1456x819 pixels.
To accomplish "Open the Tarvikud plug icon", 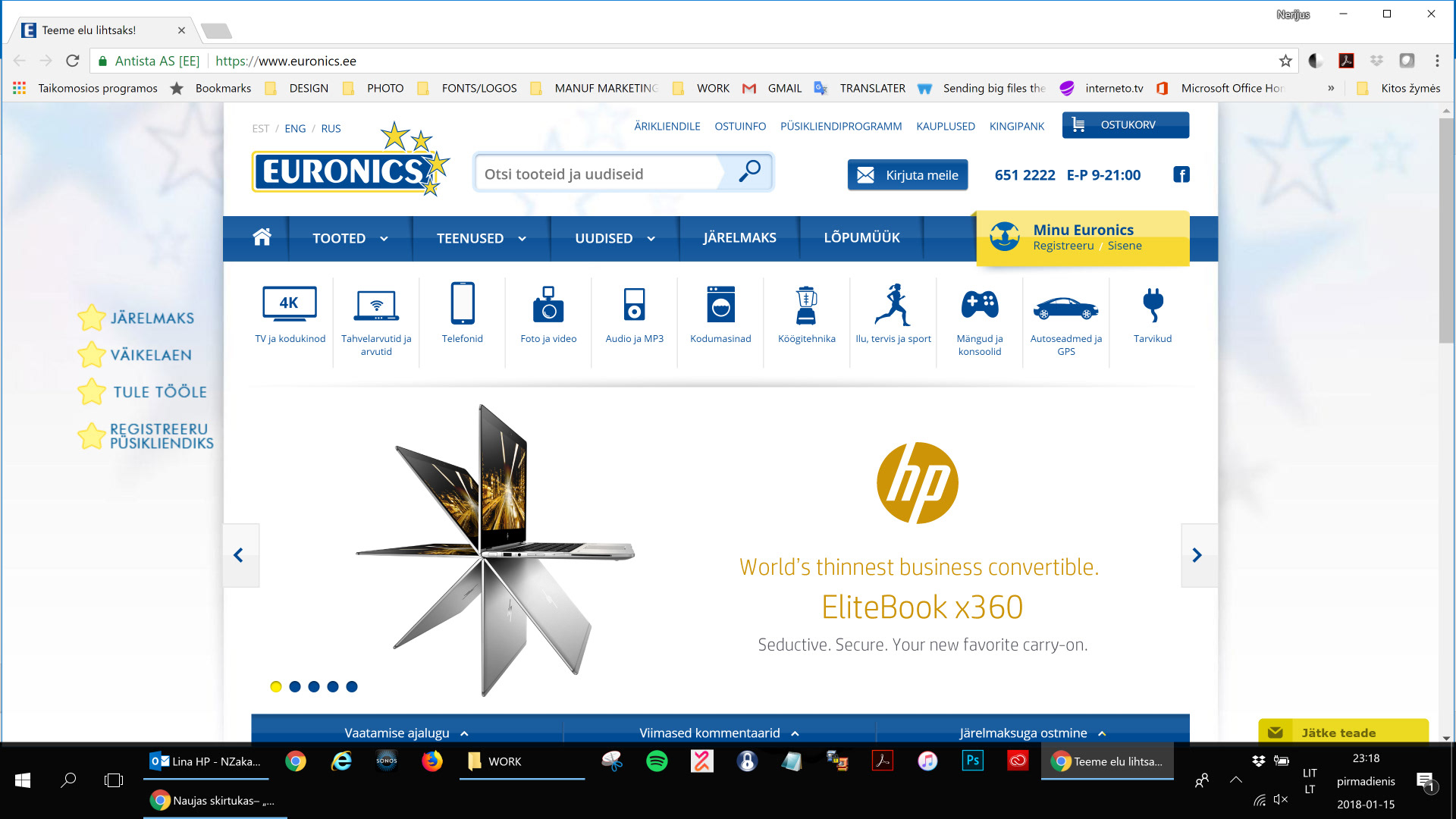I will point(1153,305).
